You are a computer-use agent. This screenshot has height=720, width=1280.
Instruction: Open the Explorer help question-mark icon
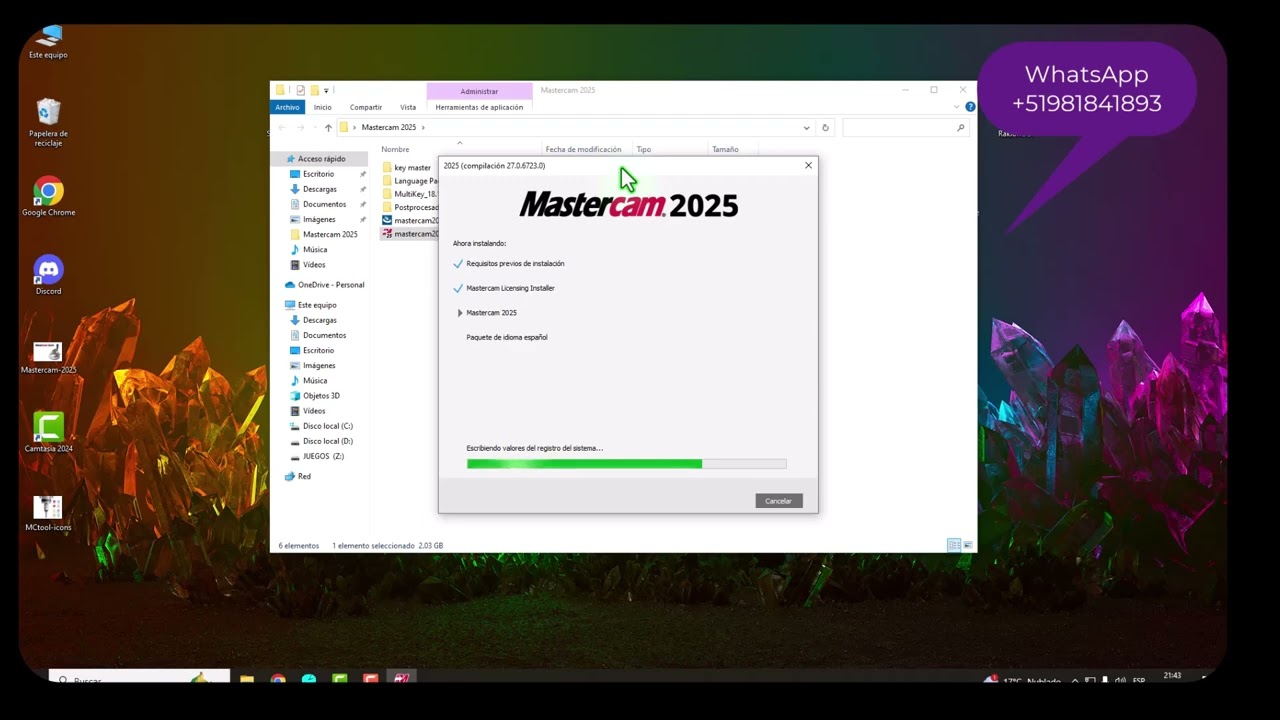click(x=970, y=107)
